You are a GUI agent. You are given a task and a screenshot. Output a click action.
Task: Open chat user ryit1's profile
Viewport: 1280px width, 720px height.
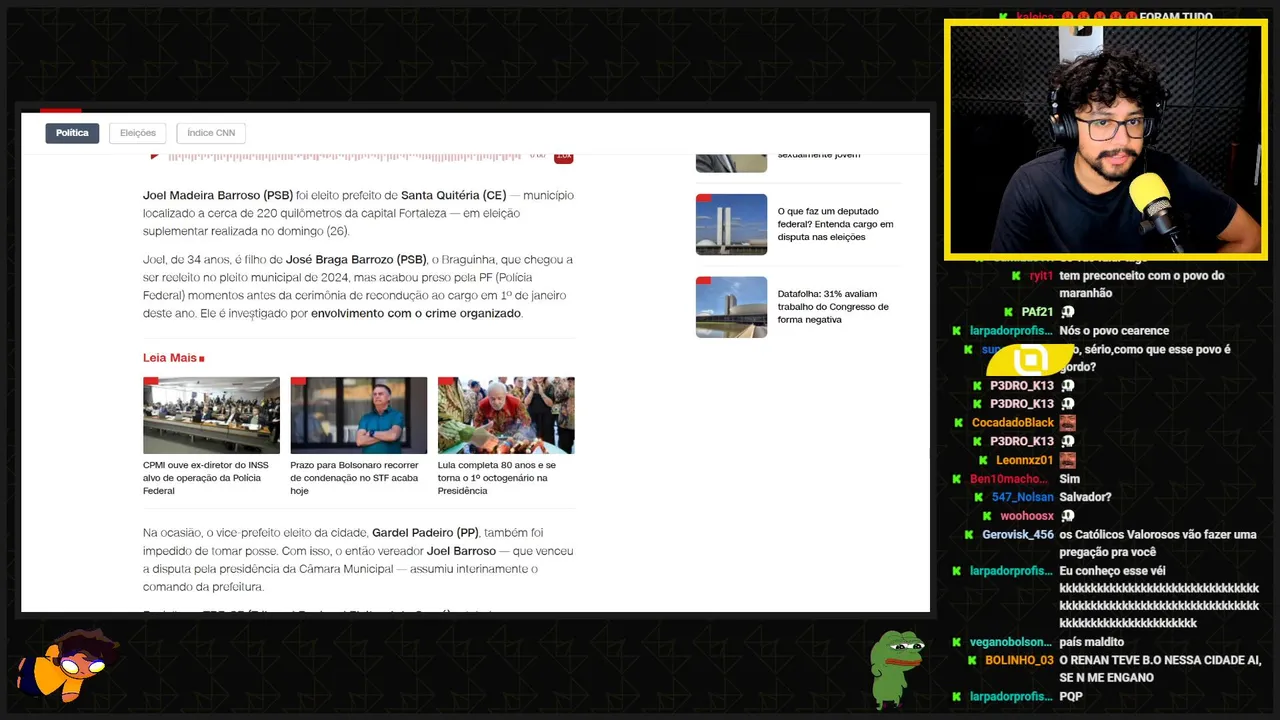1041,276
